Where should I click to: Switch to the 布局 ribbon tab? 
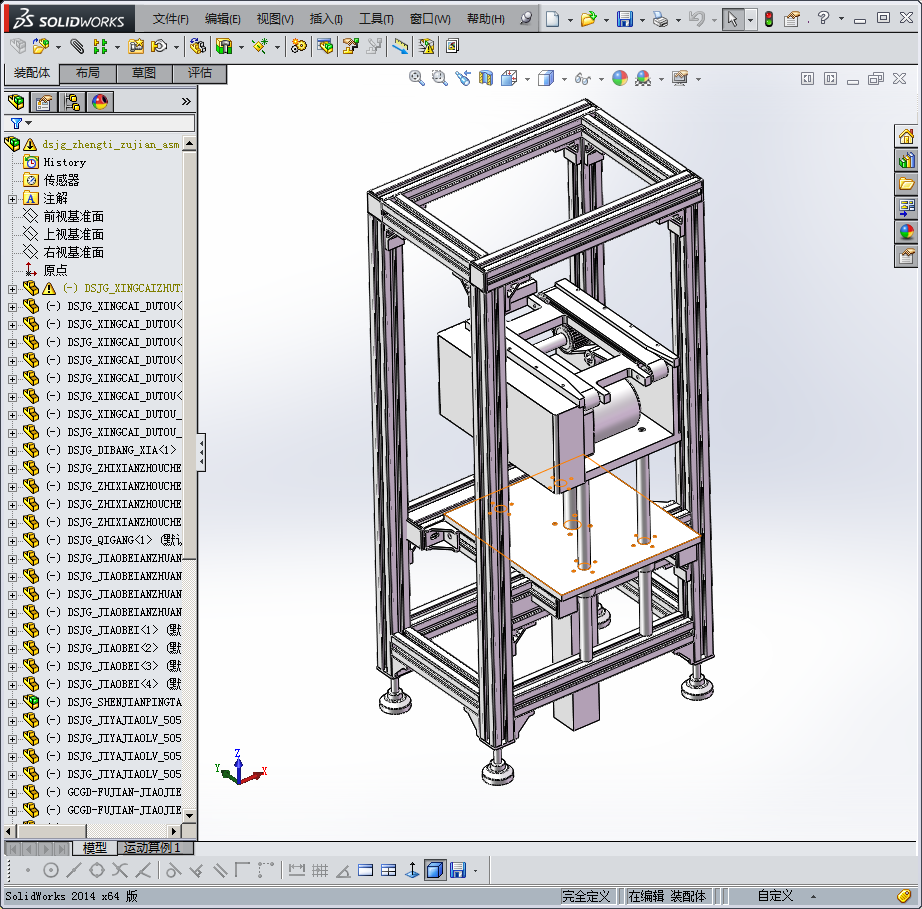point(88,73)
